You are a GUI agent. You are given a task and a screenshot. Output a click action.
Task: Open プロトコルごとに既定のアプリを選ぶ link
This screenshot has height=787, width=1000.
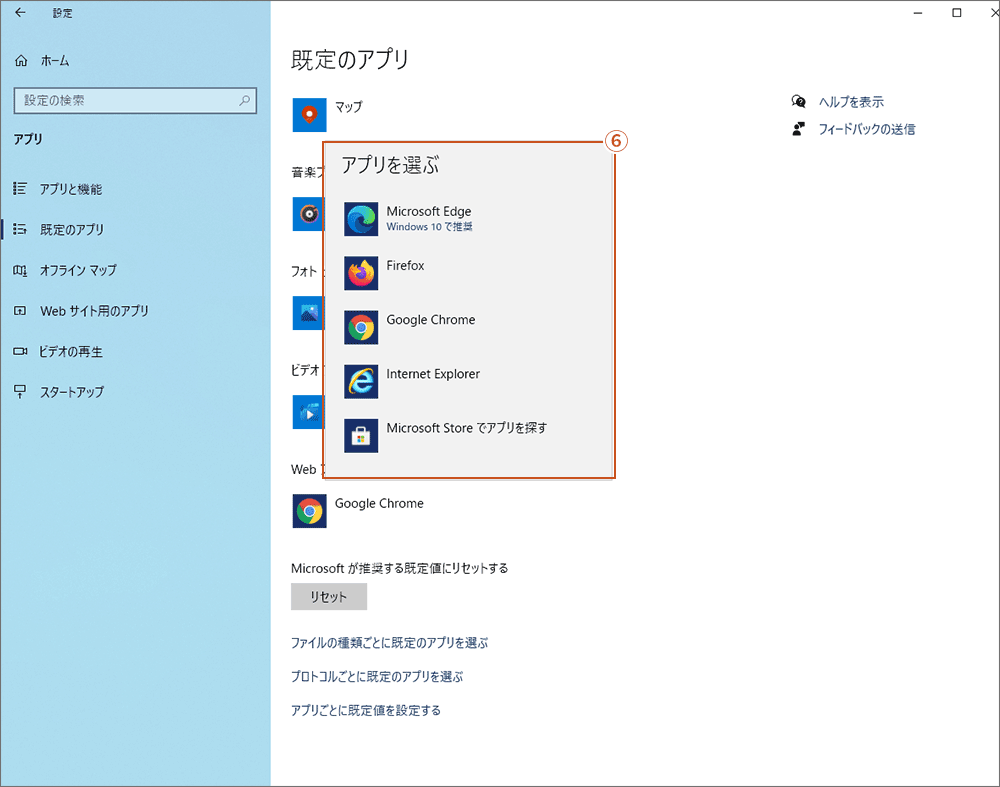pyautogui.click(x=377, y=677)
